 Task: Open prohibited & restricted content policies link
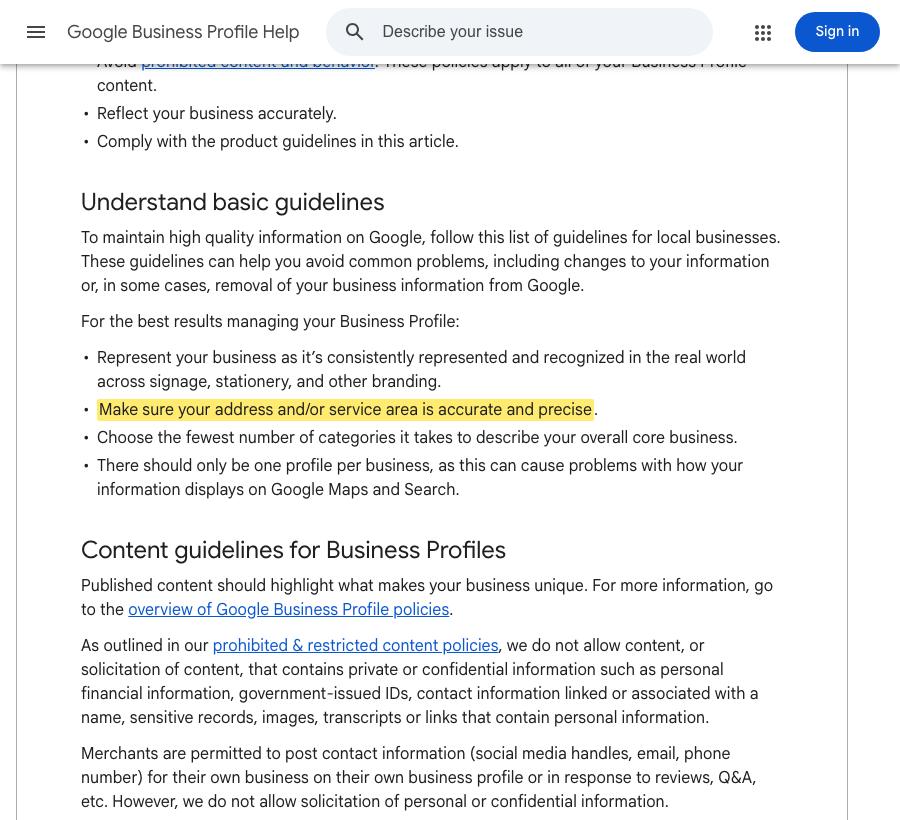pos(355,646)
